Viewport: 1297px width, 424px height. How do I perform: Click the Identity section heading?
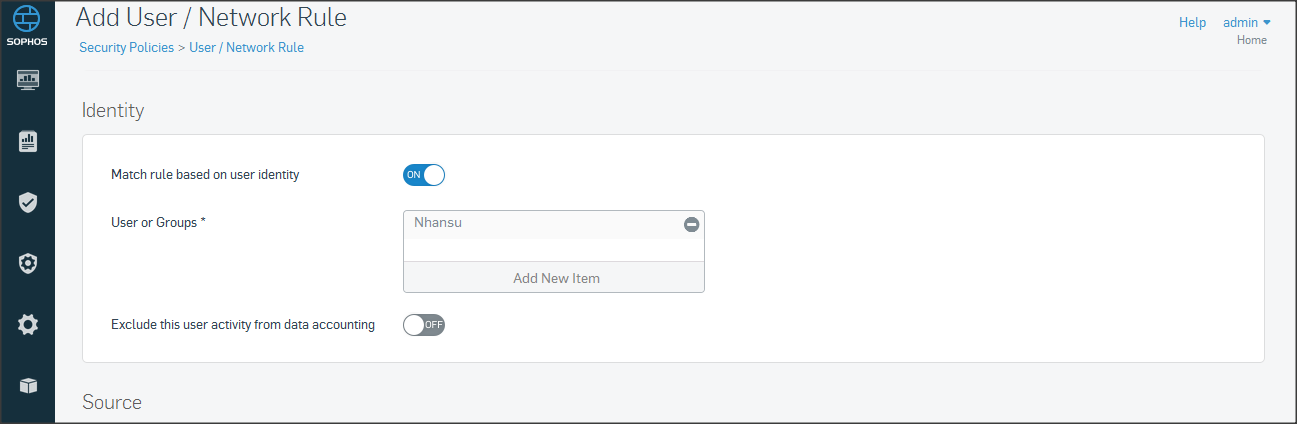click(x=113, y=110)
